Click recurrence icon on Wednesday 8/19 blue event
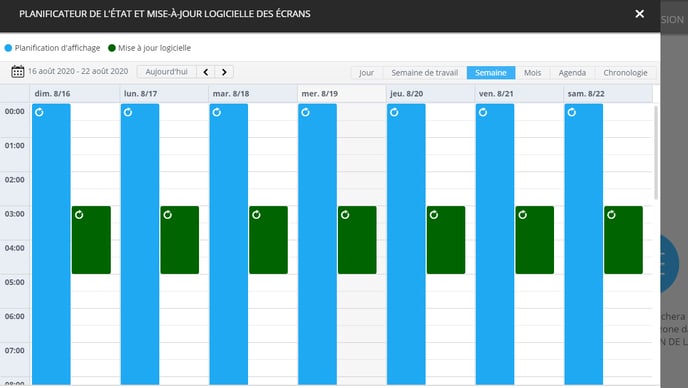The height and width of the screenshot is (388, 688). click(x=305, y=112)
